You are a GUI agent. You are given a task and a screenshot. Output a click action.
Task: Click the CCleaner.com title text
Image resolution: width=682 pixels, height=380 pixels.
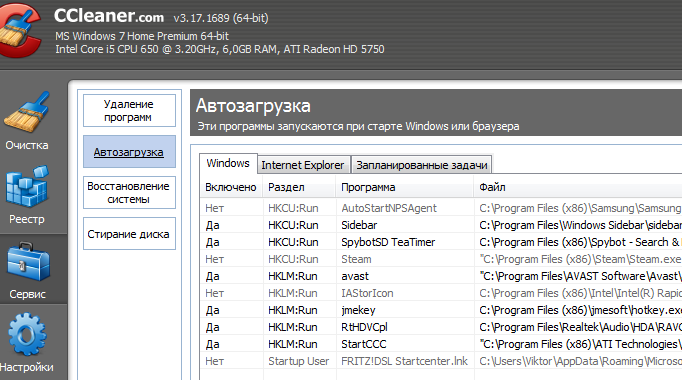pyautogui.click(x=109, y=16)
